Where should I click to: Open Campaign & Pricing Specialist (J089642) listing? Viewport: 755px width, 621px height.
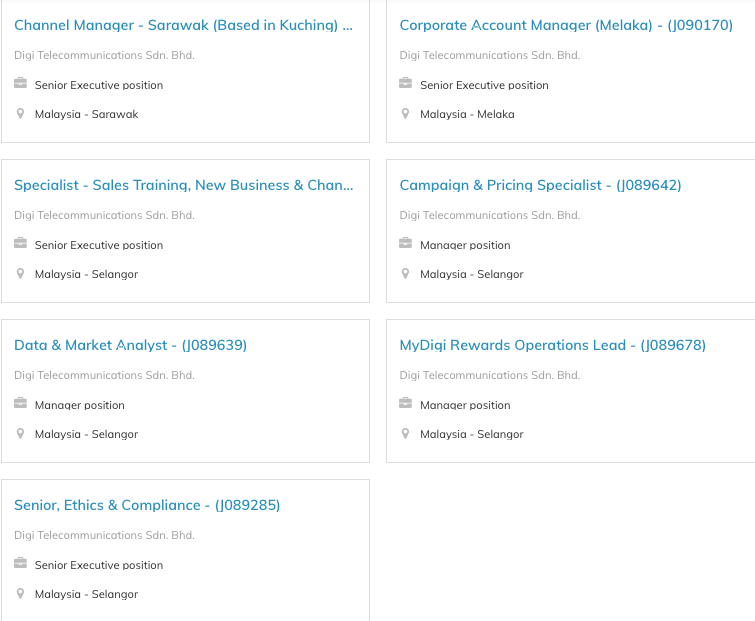pyautogui.click(x=540, y=185)
